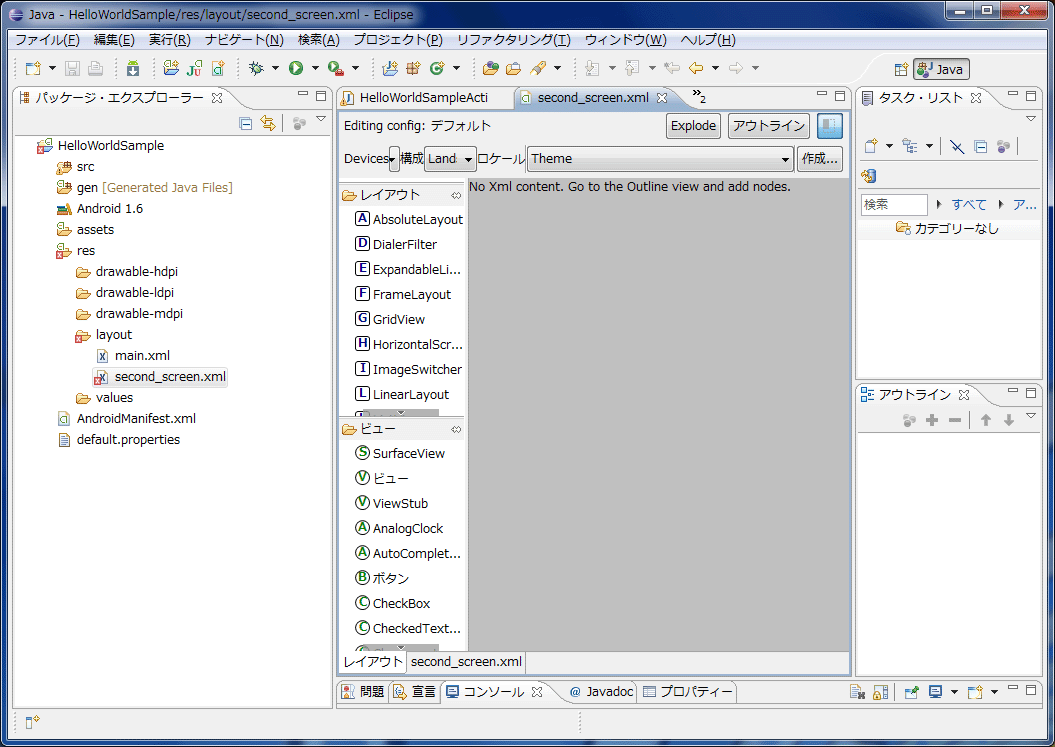Switch to the second_screen.xml bottom editor tab
Image resolution: width=1055 pixels, height=747 pixels.
[x=466, y=662]
